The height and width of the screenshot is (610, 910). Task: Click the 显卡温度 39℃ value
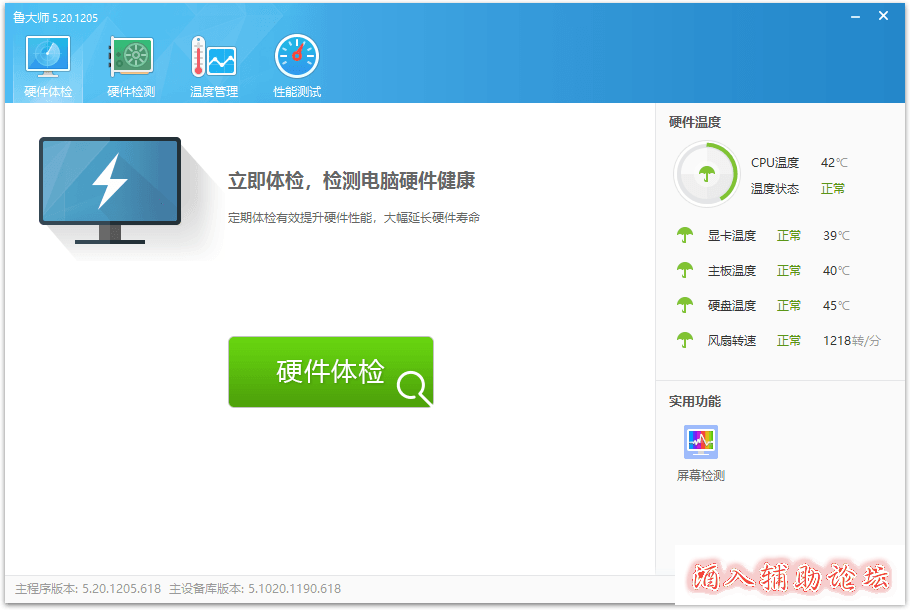point(836,236)
